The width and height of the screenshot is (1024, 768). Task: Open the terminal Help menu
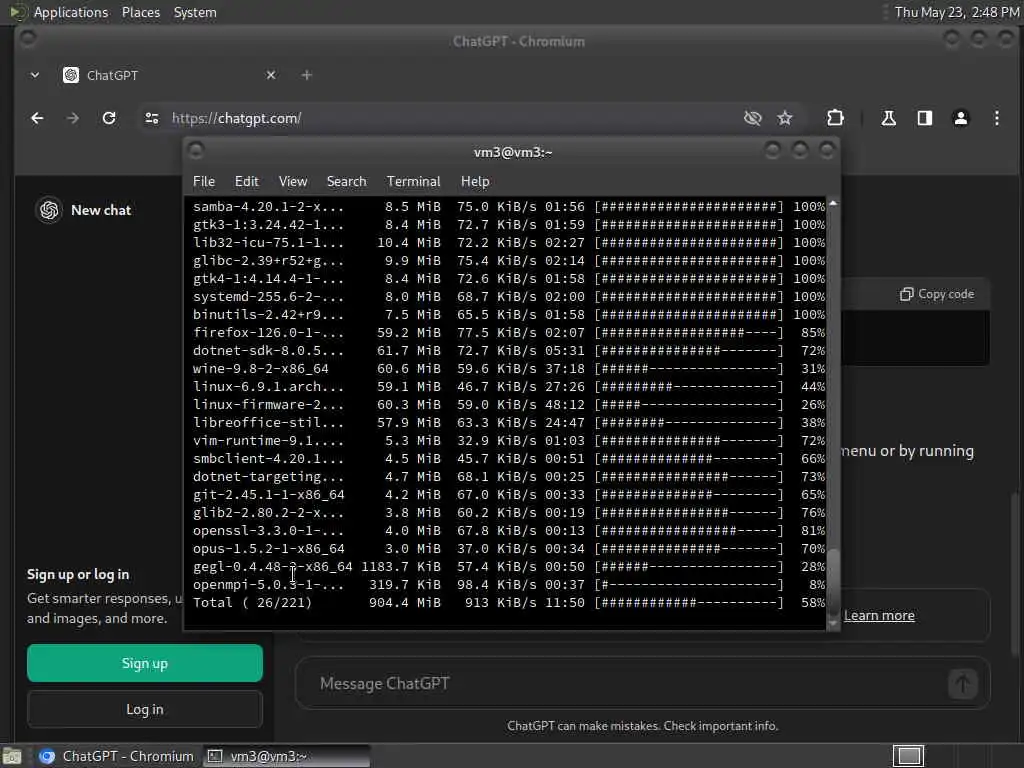tap(475, 182)
